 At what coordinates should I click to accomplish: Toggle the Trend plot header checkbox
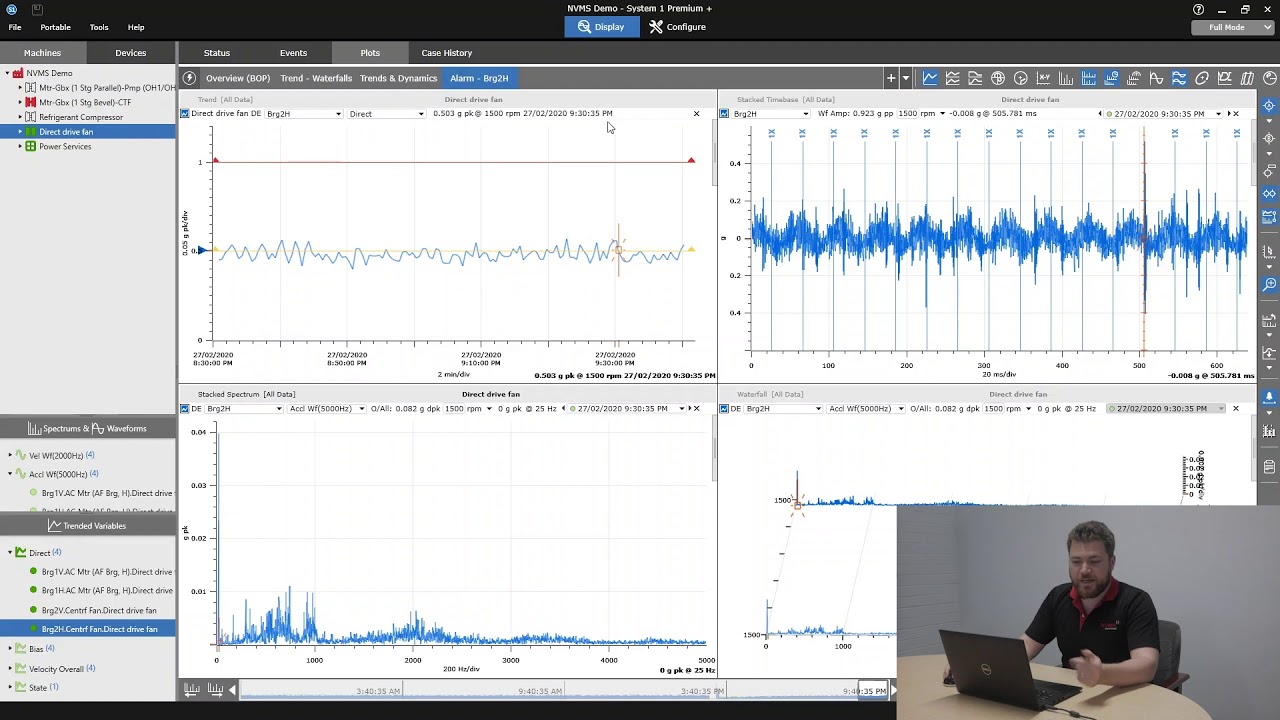tap(184, 114)
